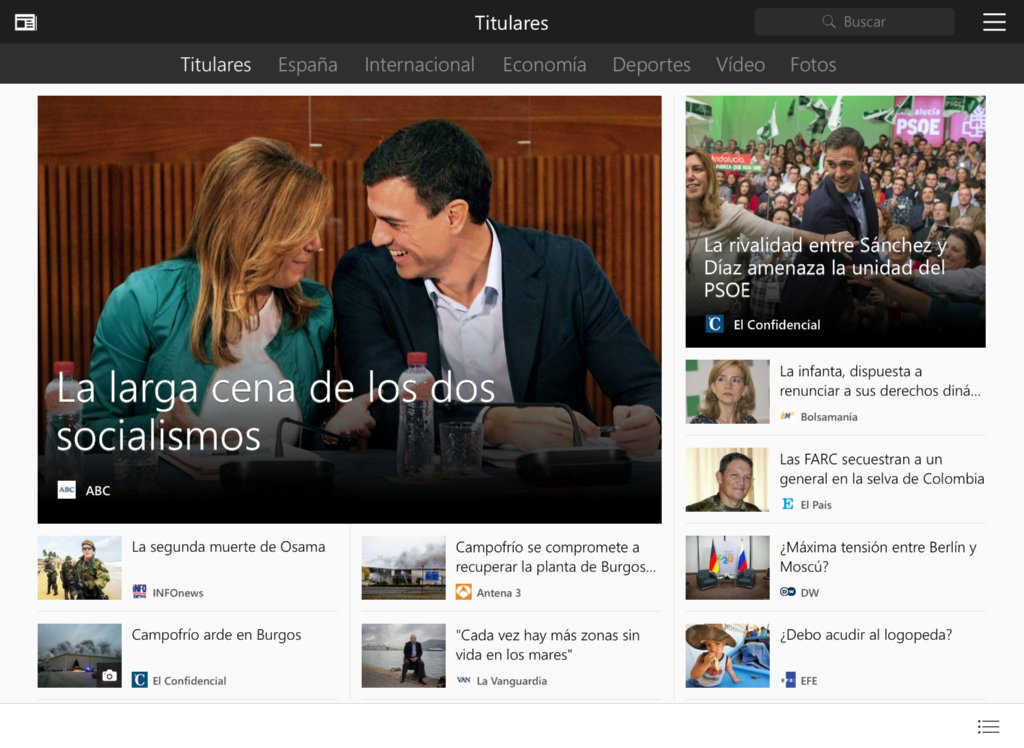Click the camera icon on Burgos thumbnail
Image resolution: width=1024 pixels, height=748 pixels.
tap(109, 675)
